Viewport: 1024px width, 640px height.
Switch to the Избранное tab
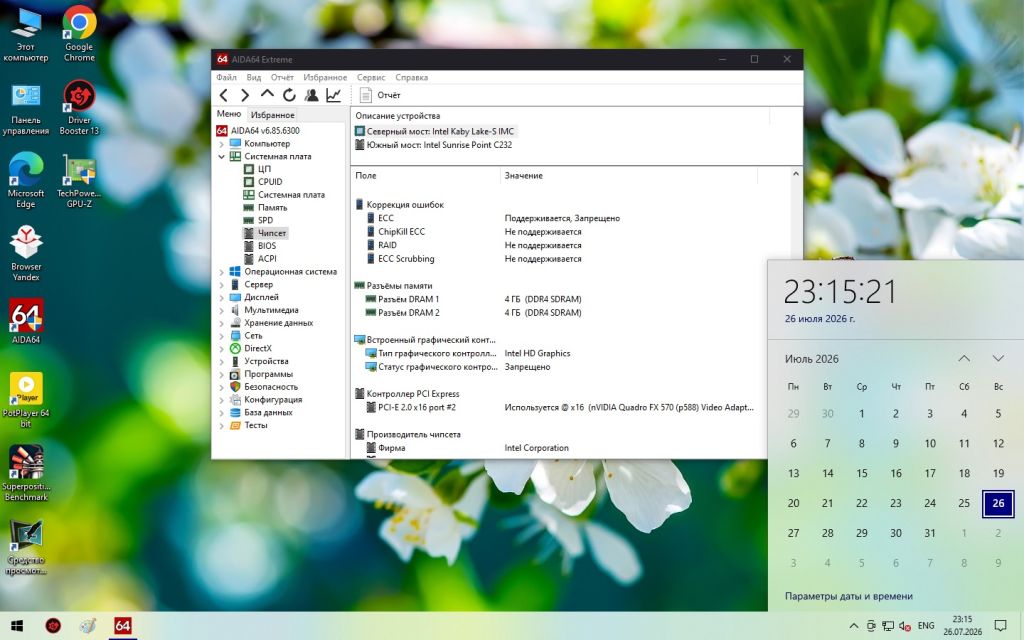point(272,114)
